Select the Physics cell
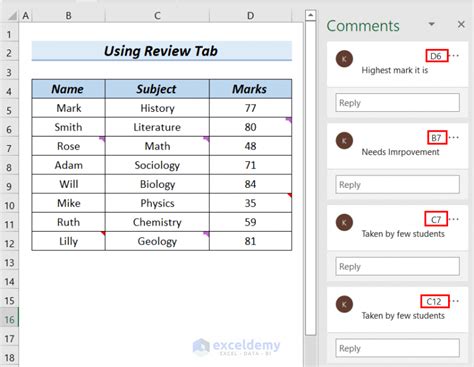 click(x=157, y=203)
